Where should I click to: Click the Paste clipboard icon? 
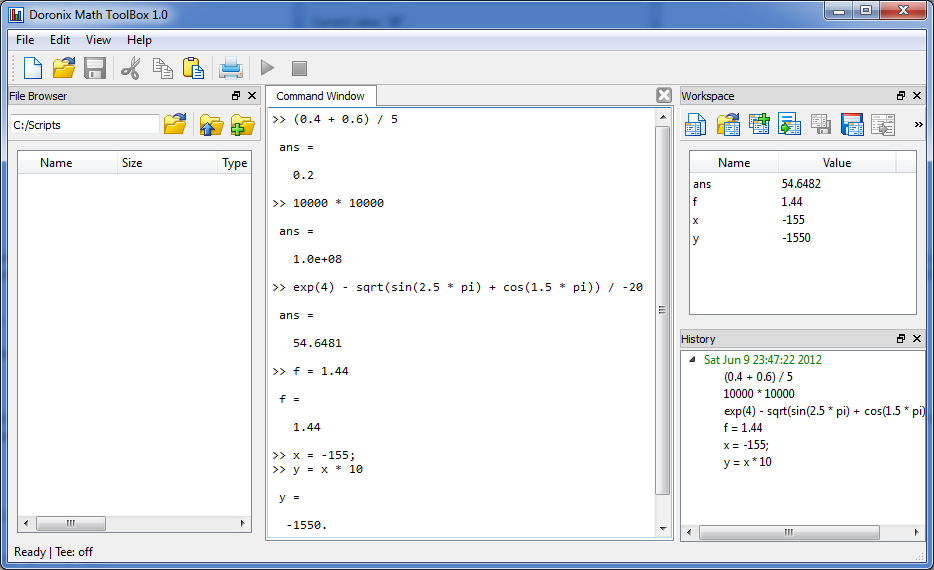coord(193,68)
